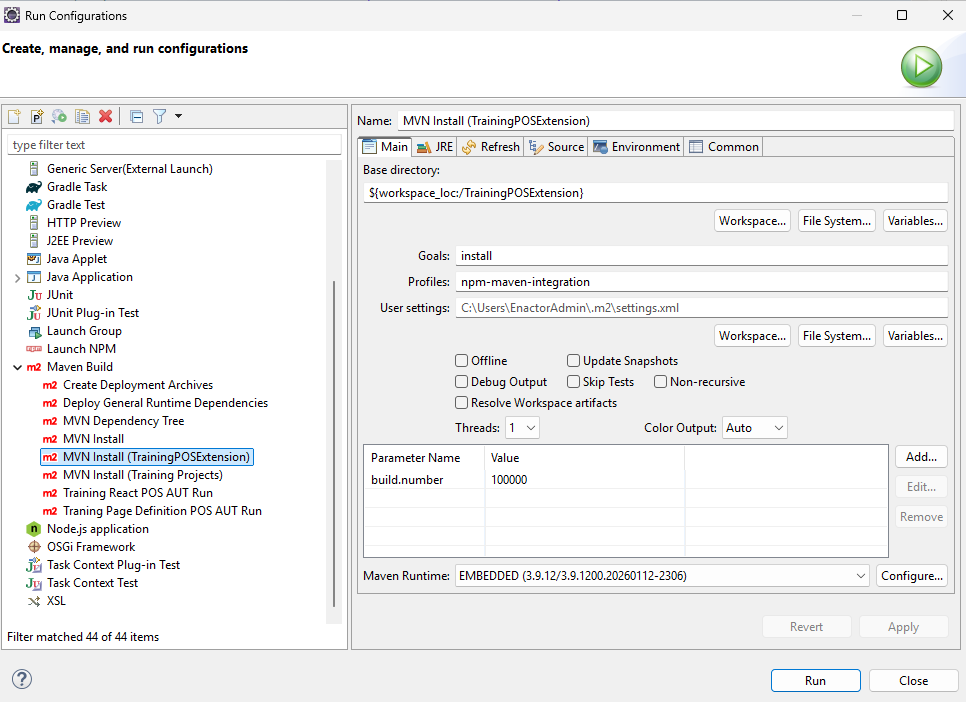Check Resolve Workspace artifacts option
The height and width of the screenshot is (702, 966).
point(462,403)
